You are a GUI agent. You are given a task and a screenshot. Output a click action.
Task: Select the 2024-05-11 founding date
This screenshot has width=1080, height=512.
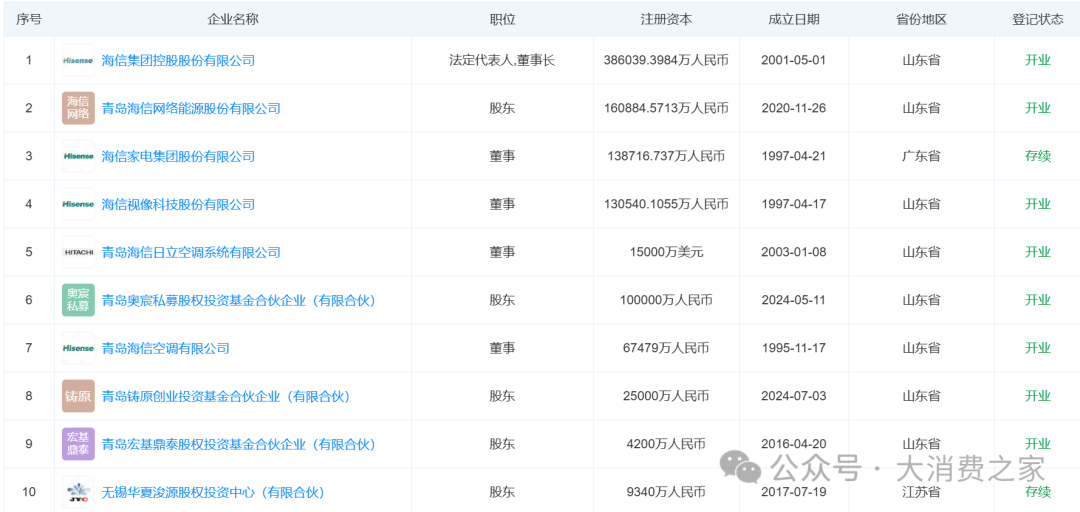pos(793,300)
